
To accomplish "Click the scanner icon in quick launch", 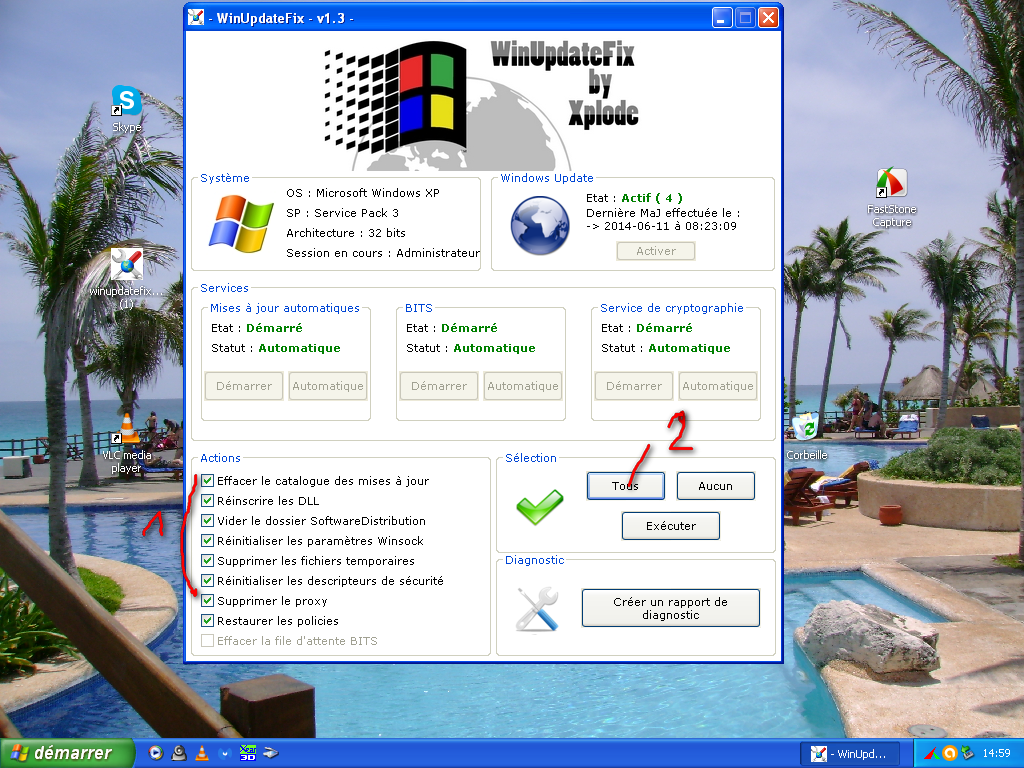I will tap(270, 753).
